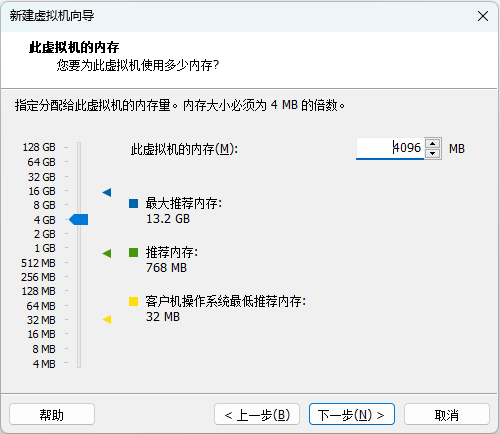Click the 16 GB label on memory scale

click(x=42, y=191)
